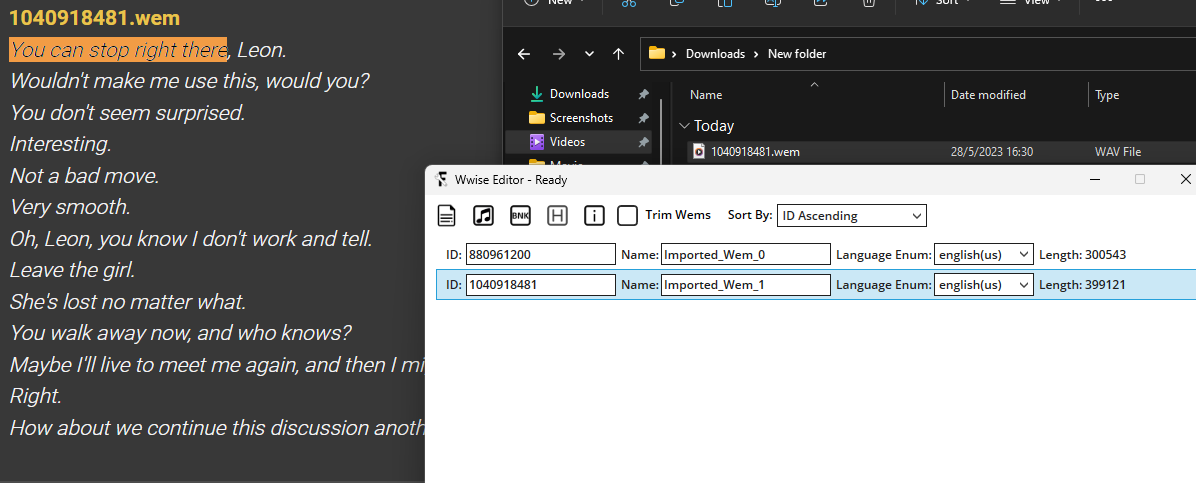Click the ID field containing 1040918481
This screenshot has height=483, width=1196.
(541, 285)
